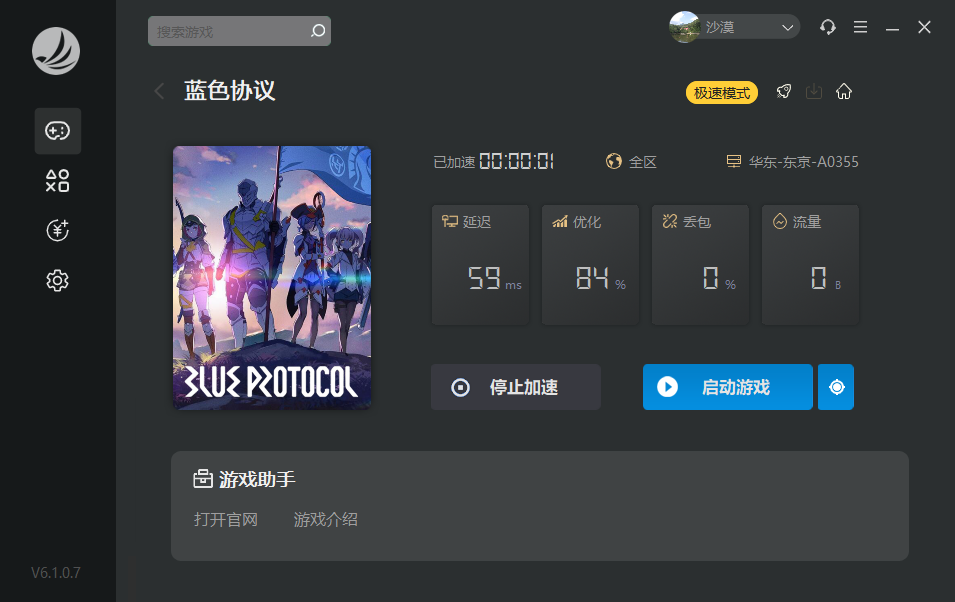
Task: Close the accelerator window
Action: 924,27
